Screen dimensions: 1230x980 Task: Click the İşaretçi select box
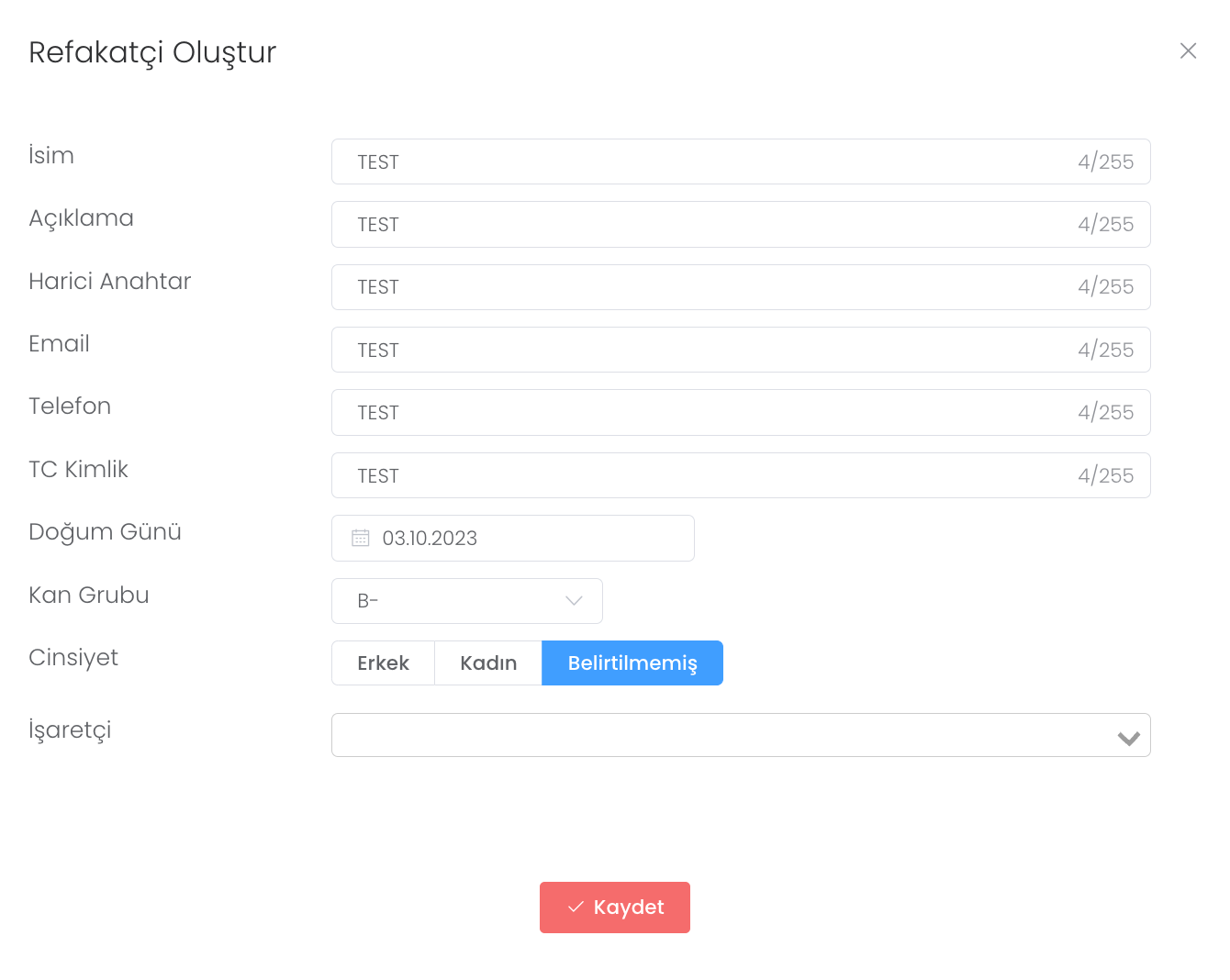point(716,735)
